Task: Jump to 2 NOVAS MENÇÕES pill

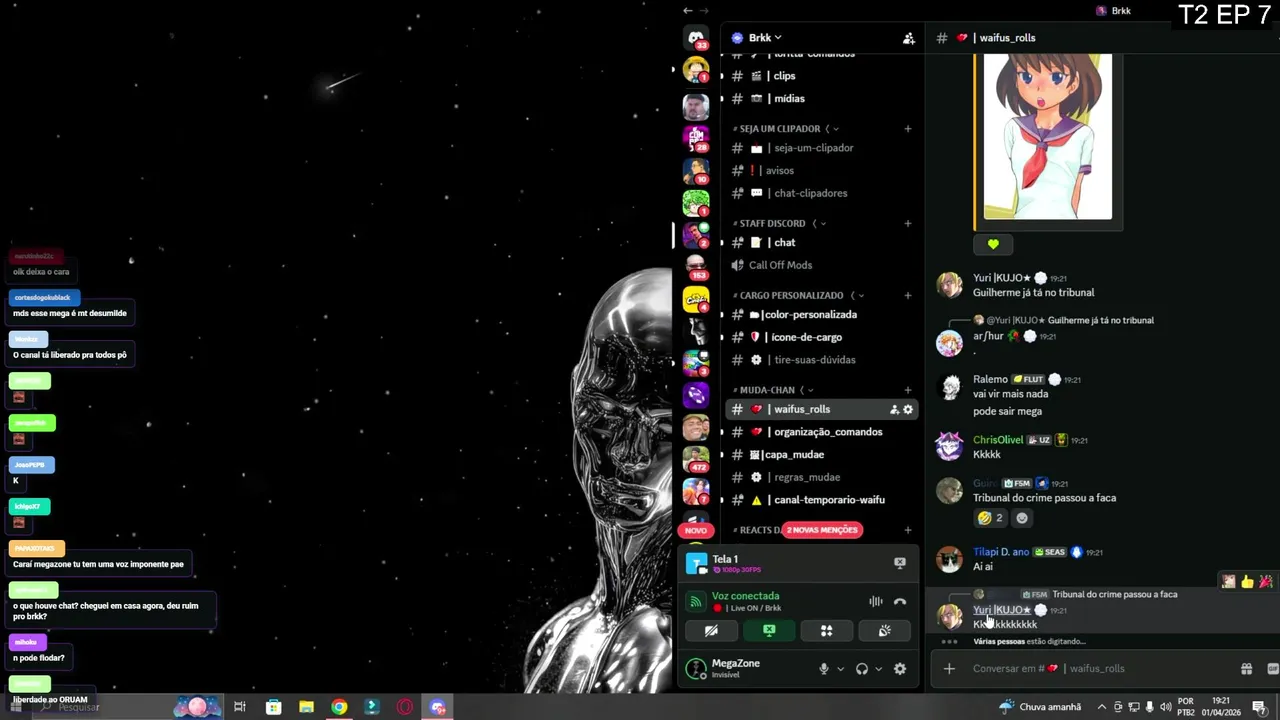Action: [x=822, y=530]
